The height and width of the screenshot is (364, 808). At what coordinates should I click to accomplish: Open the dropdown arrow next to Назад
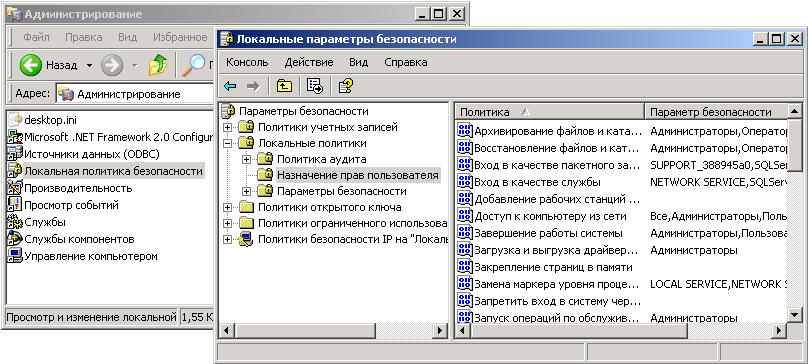(x=89, y=65)
